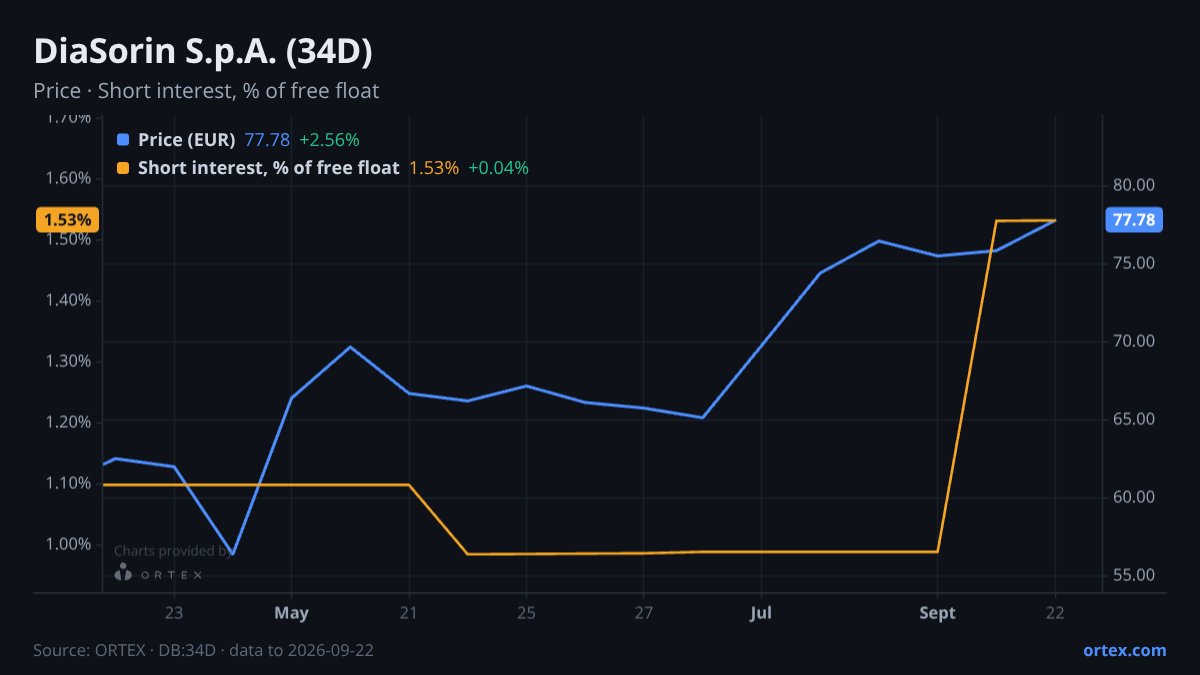Click the blue 77.78 axis marker badge
The height and width of the screenshot is (675, 1200).
1134,220
